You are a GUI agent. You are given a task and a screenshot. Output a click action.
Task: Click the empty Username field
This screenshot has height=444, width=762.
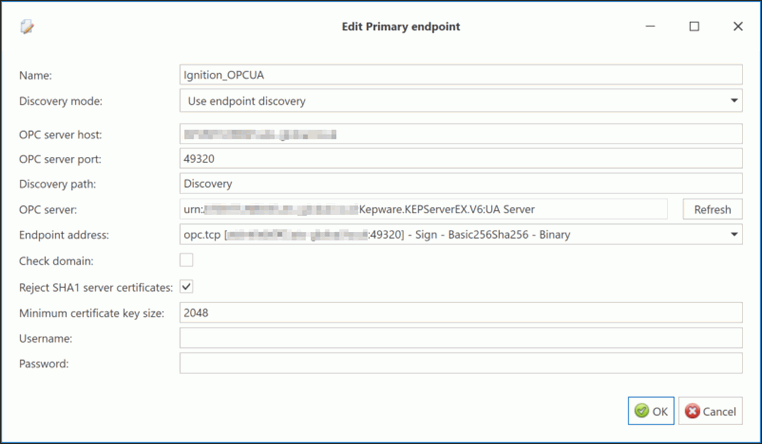pos(461,338)
